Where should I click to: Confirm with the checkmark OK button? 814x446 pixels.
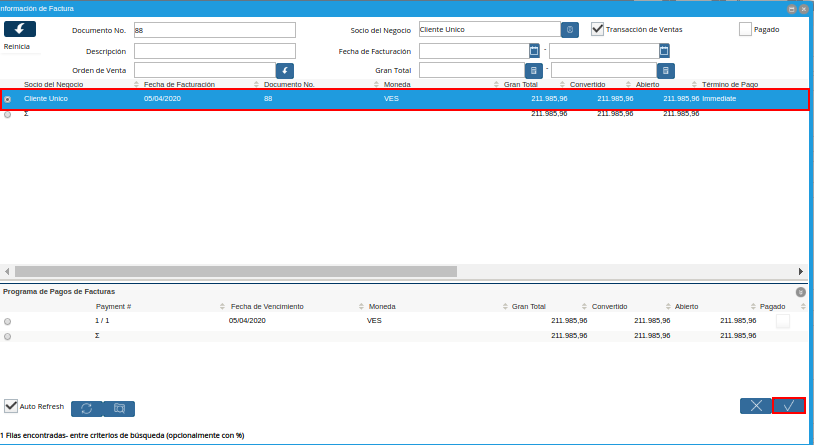point(788,406)
